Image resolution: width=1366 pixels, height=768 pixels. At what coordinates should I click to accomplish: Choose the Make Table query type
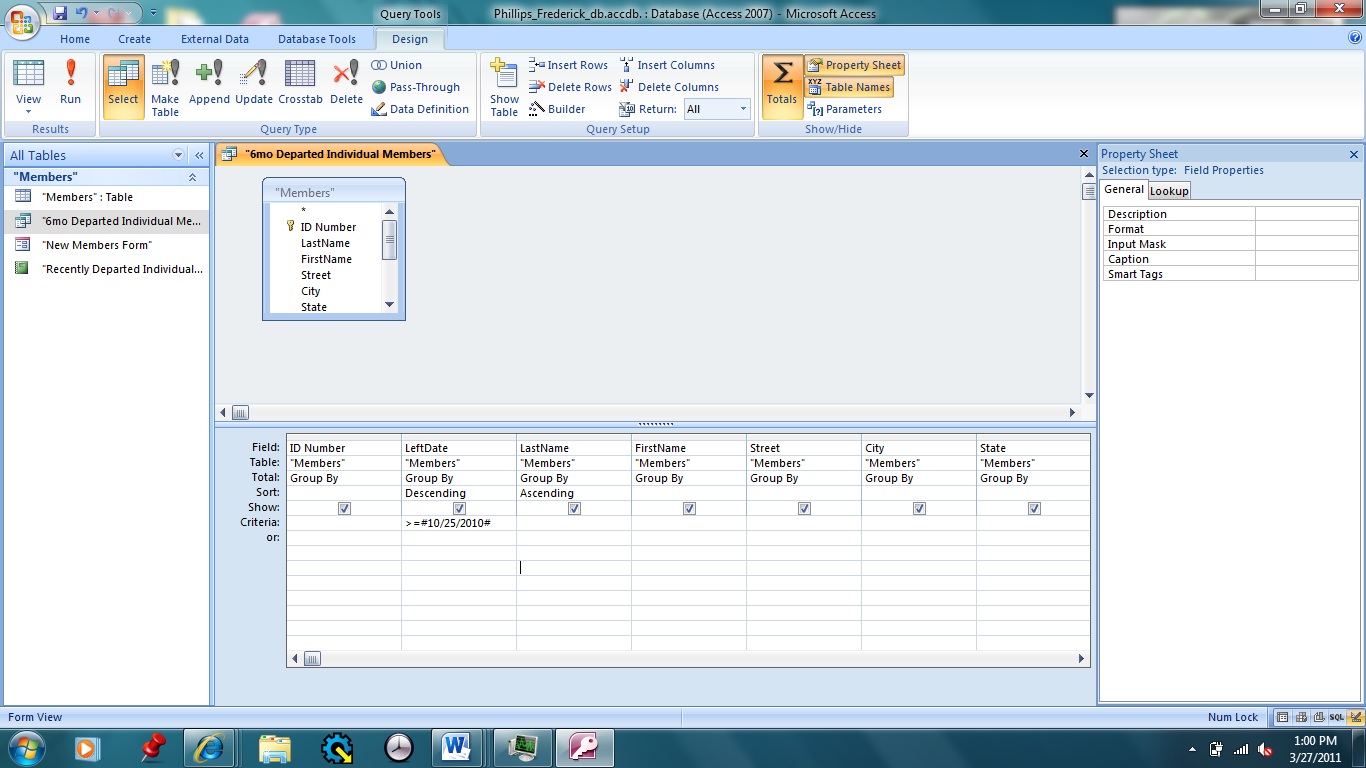165,87
